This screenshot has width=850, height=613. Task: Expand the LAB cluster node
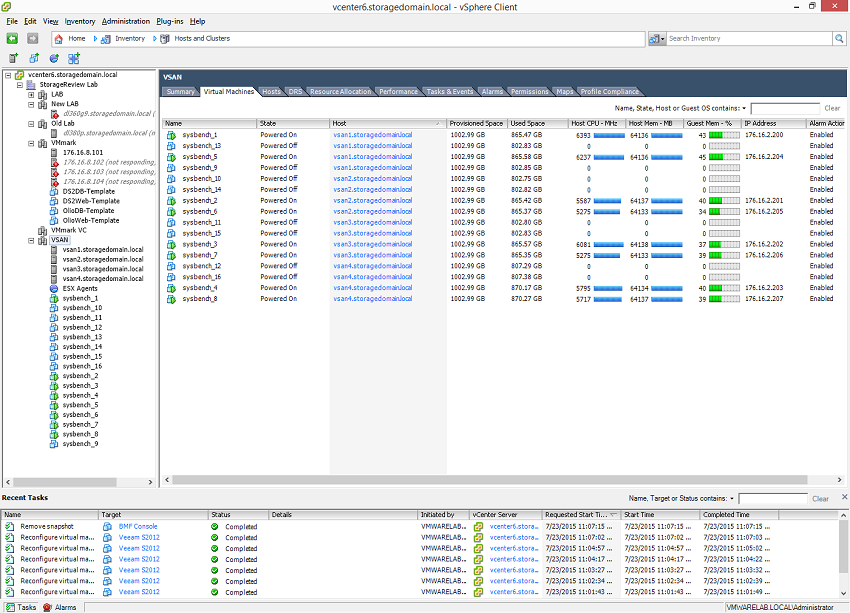pos(31,94)
